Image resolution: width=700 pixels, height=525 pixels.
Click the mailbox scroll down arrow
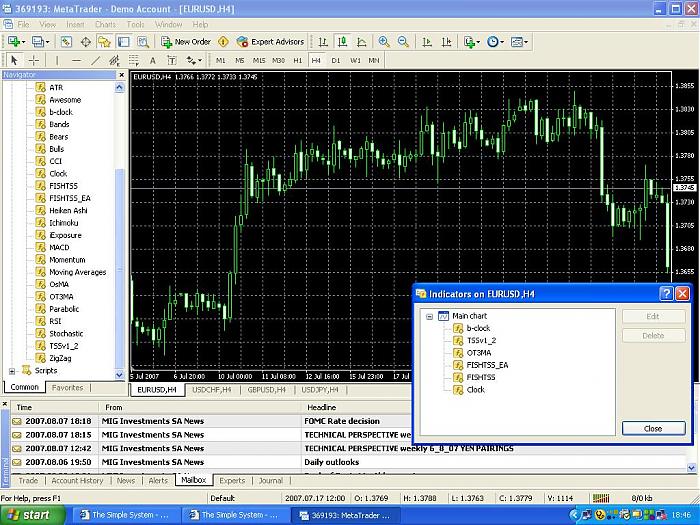pyautogui.click(x=692, y=468)
